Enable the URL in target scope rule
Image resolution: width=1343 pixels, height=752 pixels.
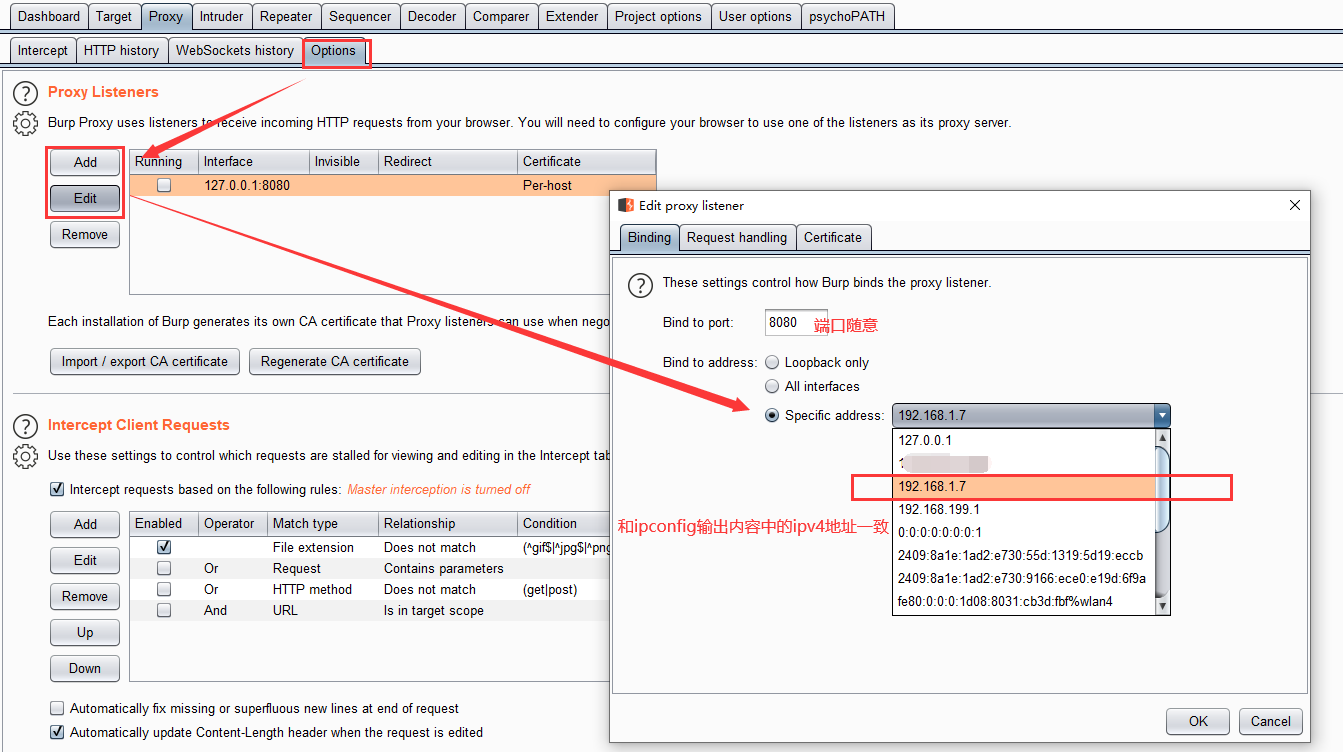point(164,610)
